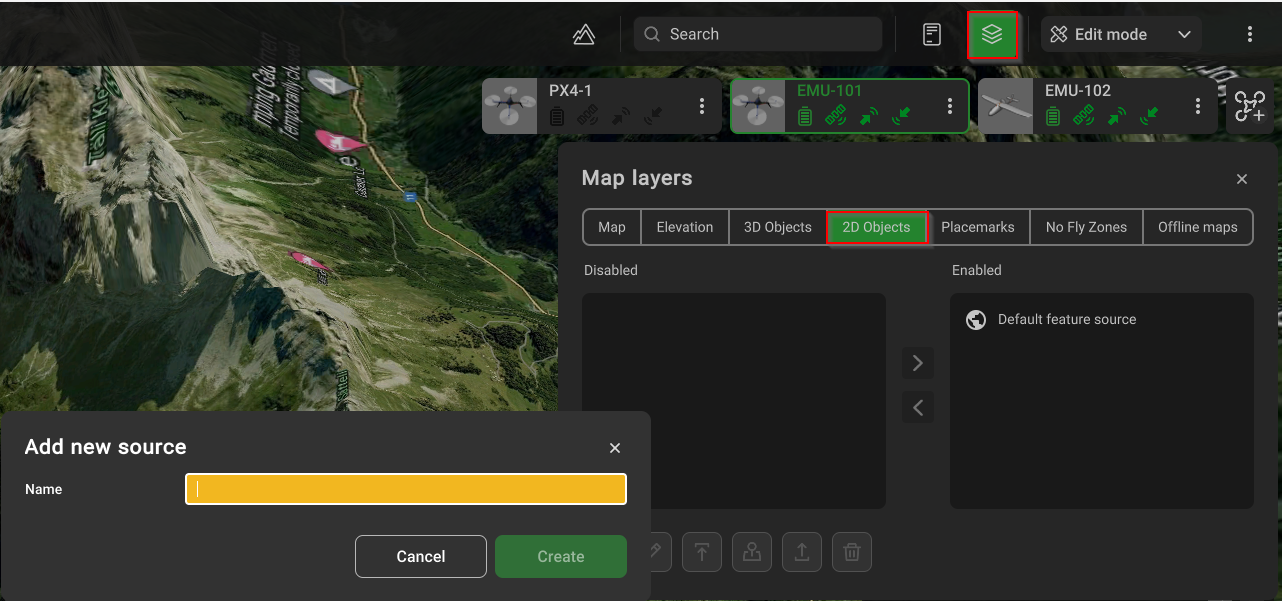Click the left arrow to disable layer
The height and width of the screenshot is (601, 1282).
point(918,407)
